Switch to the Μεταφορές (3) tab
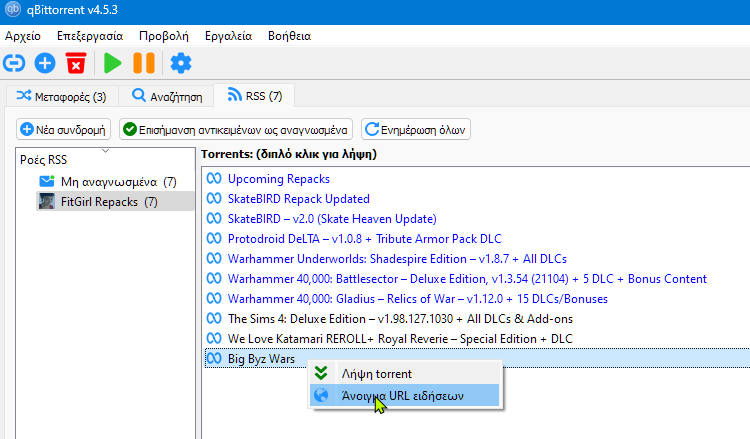 (x=61, y=97)
